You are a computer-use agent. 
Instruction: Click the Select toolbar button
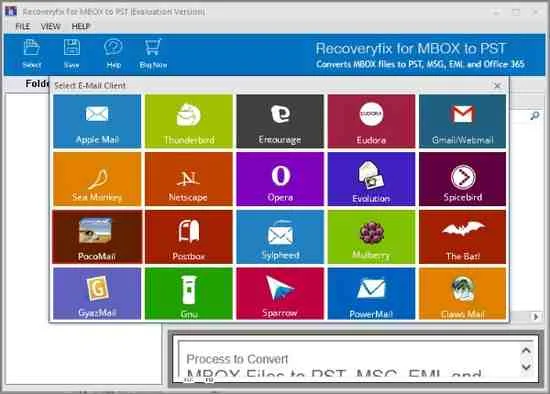point(32,54)
